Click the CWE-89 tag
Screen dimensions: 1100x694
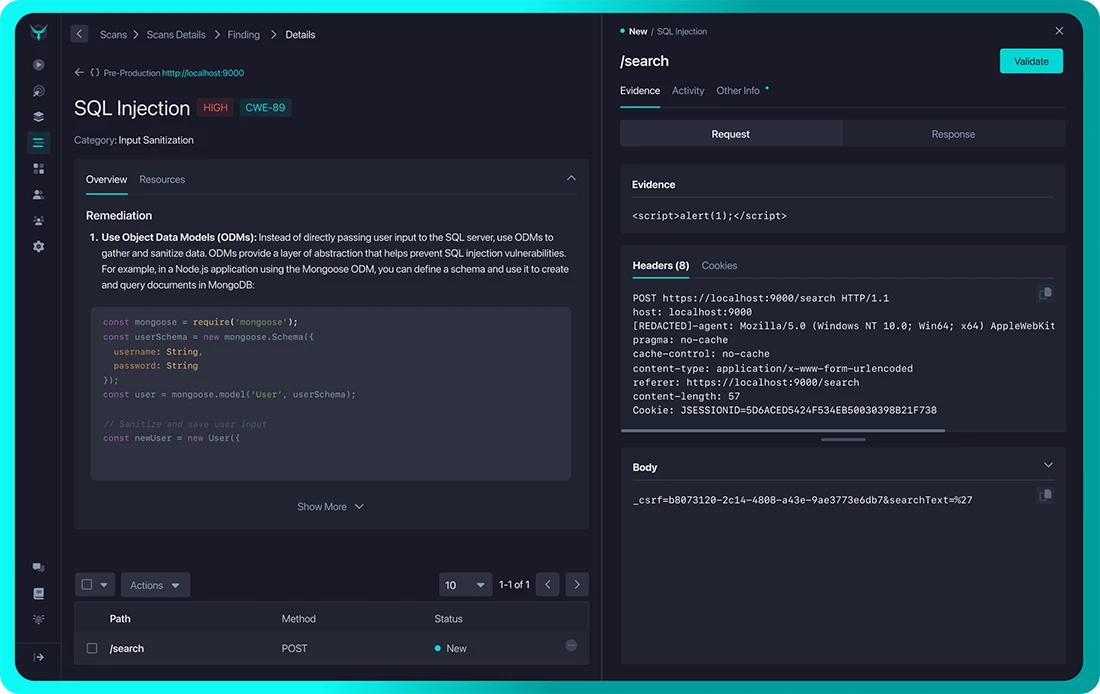[265, 107]
